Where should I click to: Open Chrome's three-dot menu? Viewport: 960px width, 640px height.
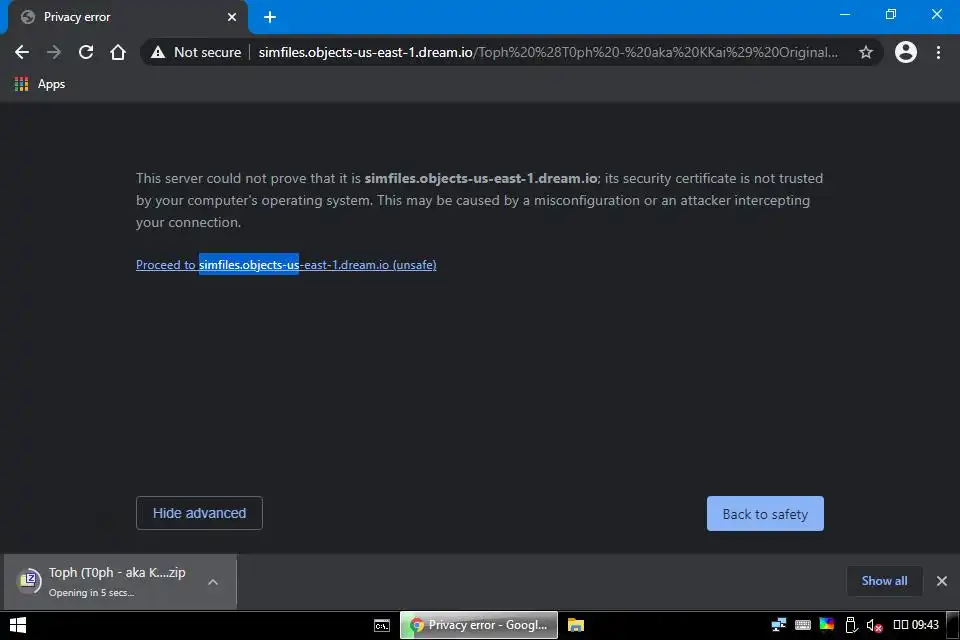[x=938, y=53]
